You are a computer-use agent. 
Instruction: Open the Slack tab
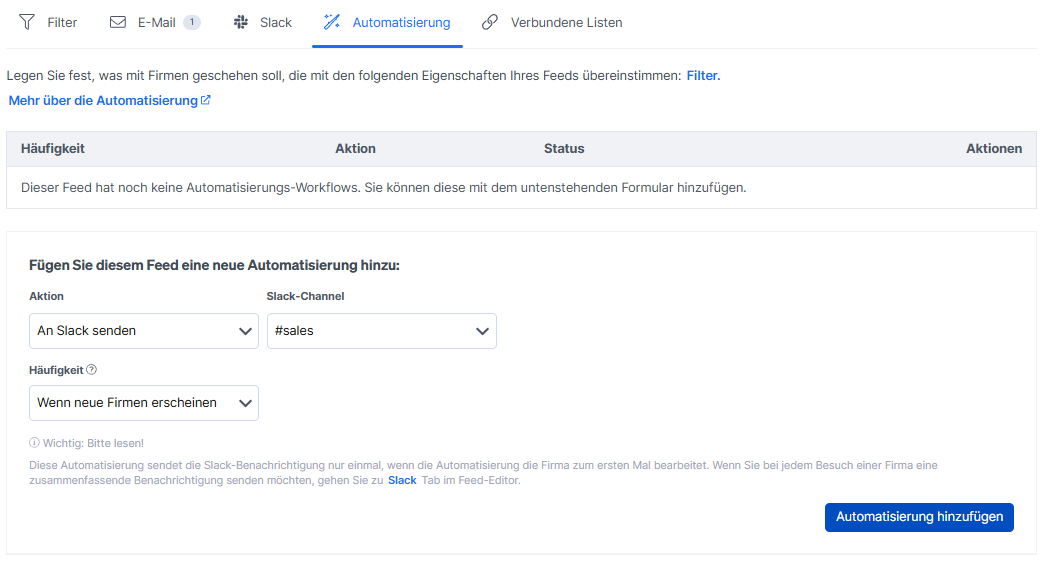coord(262,22)
